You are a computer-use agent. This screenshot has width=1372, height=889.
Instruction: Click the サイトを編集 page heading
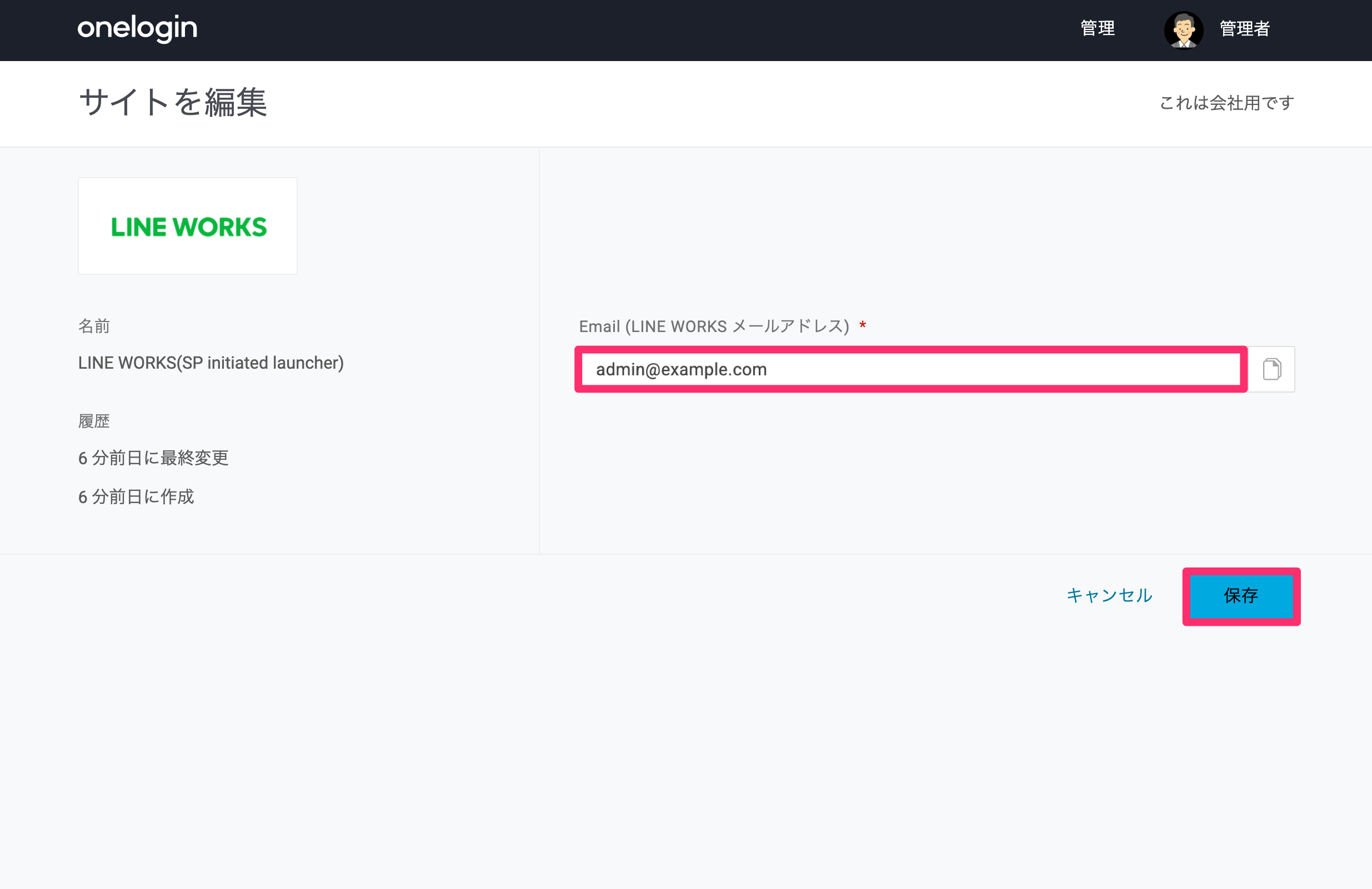[x=173, y=103]
